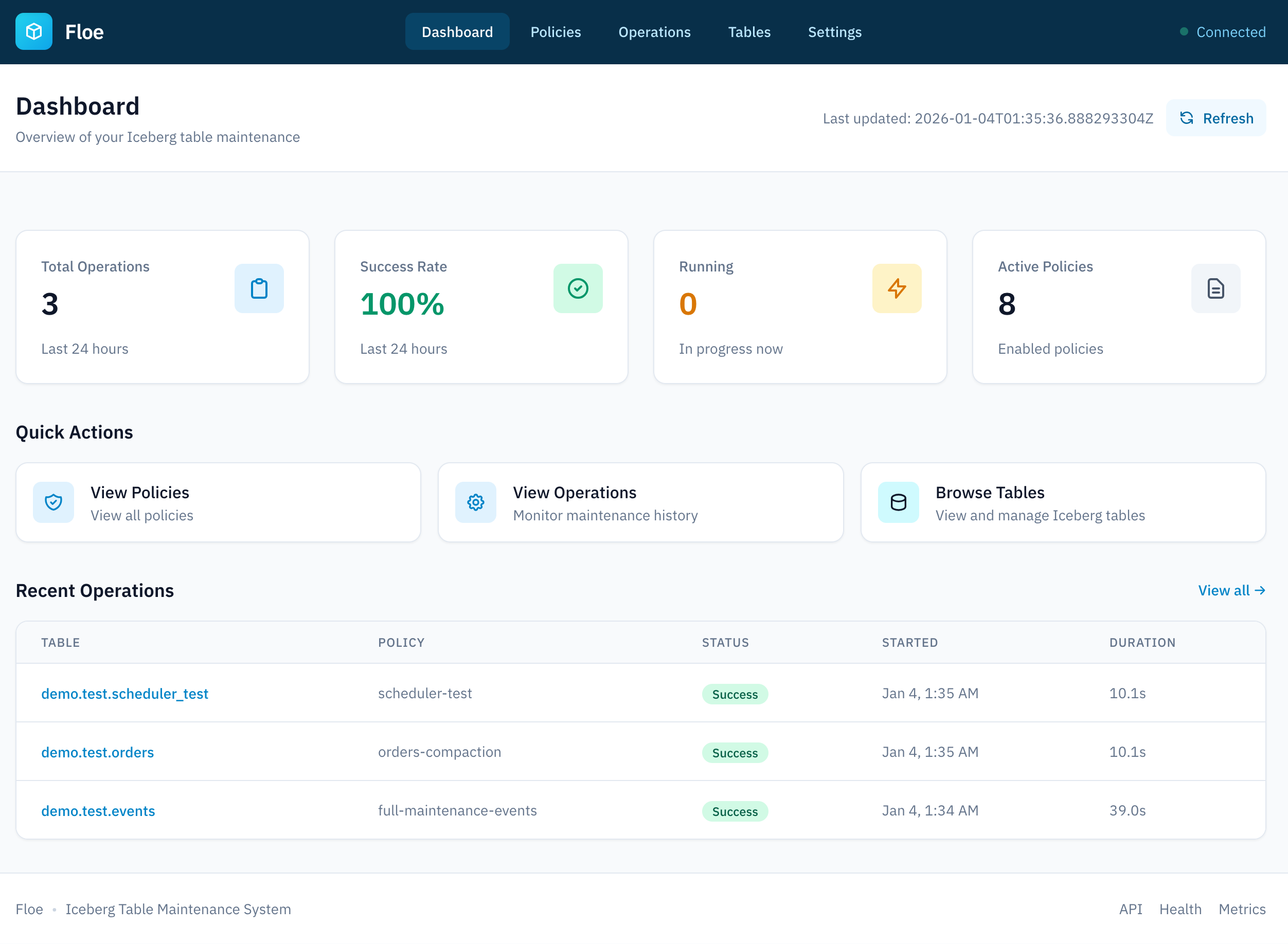Click the Connected status indicator

(1223, 31)
